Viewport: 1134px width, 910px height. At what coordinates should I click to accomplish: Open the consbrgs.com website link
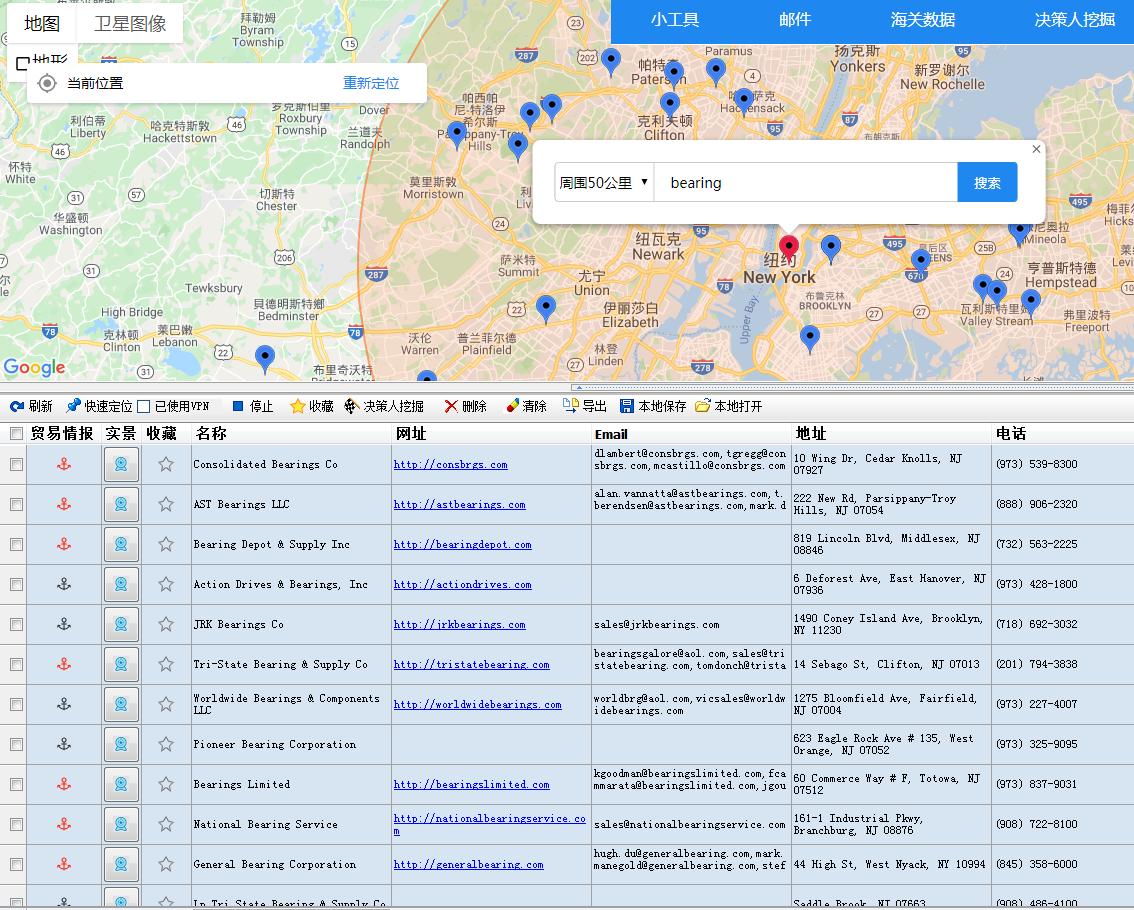(x=451, y=464)
